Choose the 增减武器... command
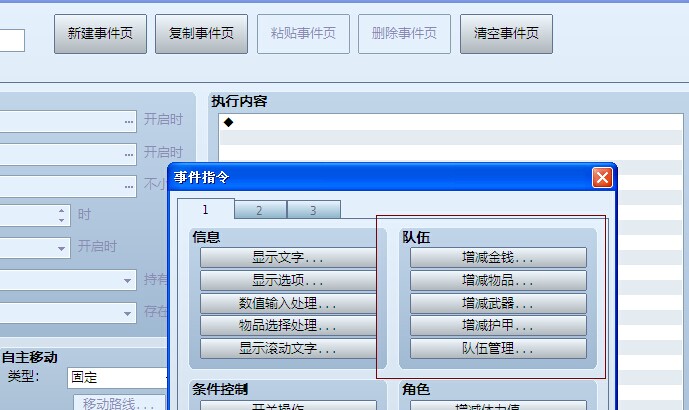The image size is (689, 410). coord(498,303)
